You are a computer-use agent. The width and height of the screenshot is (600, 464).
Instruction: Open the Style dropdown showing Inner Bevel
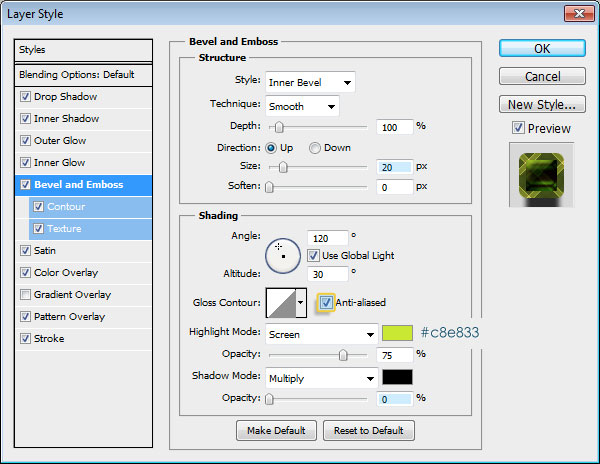point(310,82)
